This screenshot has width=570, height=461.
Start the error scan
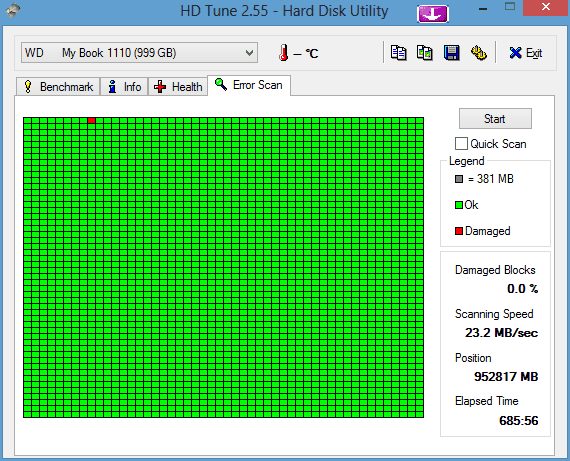tap(495, 119)
